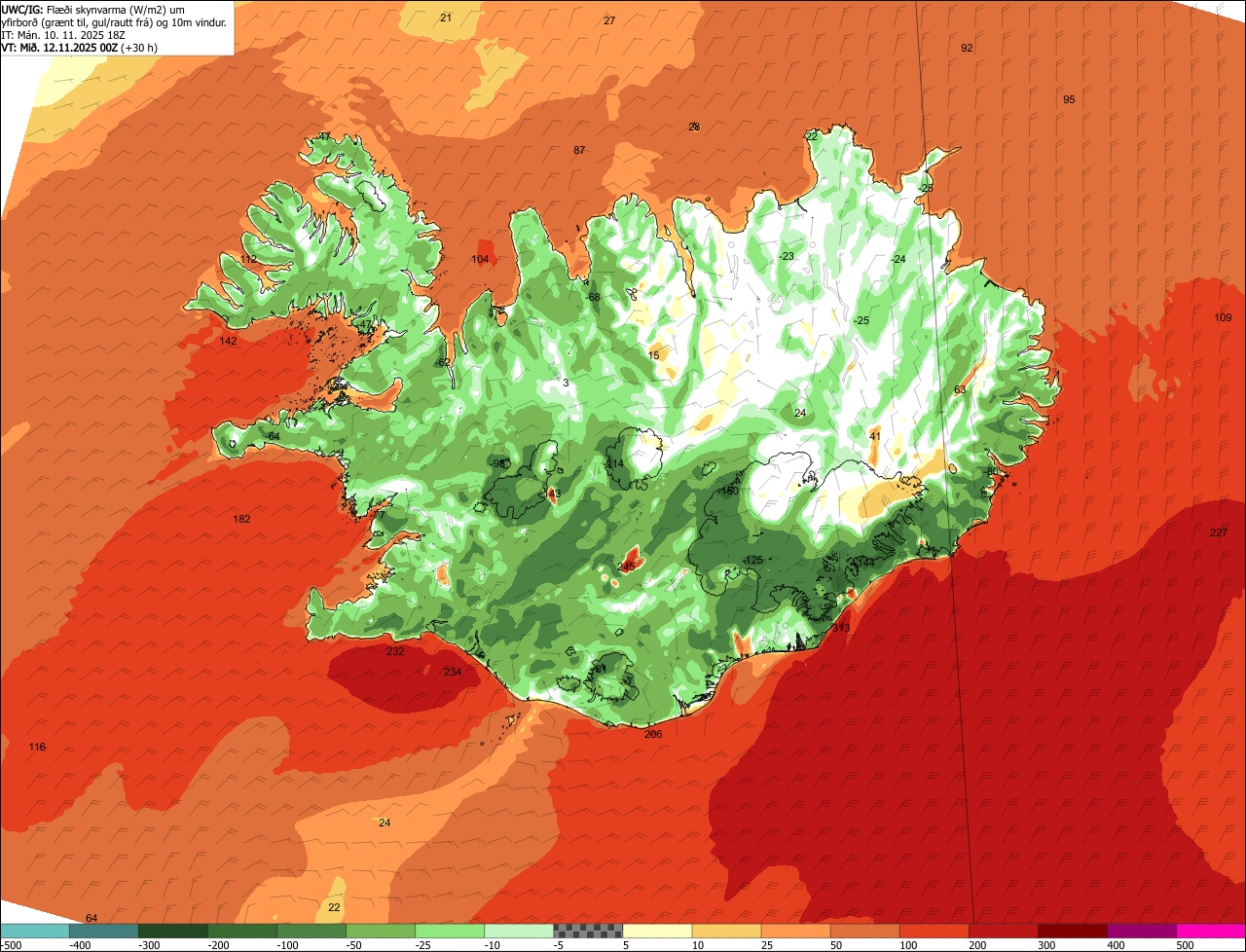This screenshot has width=1246, height=952.
Task: Click the flux value 116 on the map
Action: [x=37, y=747]
